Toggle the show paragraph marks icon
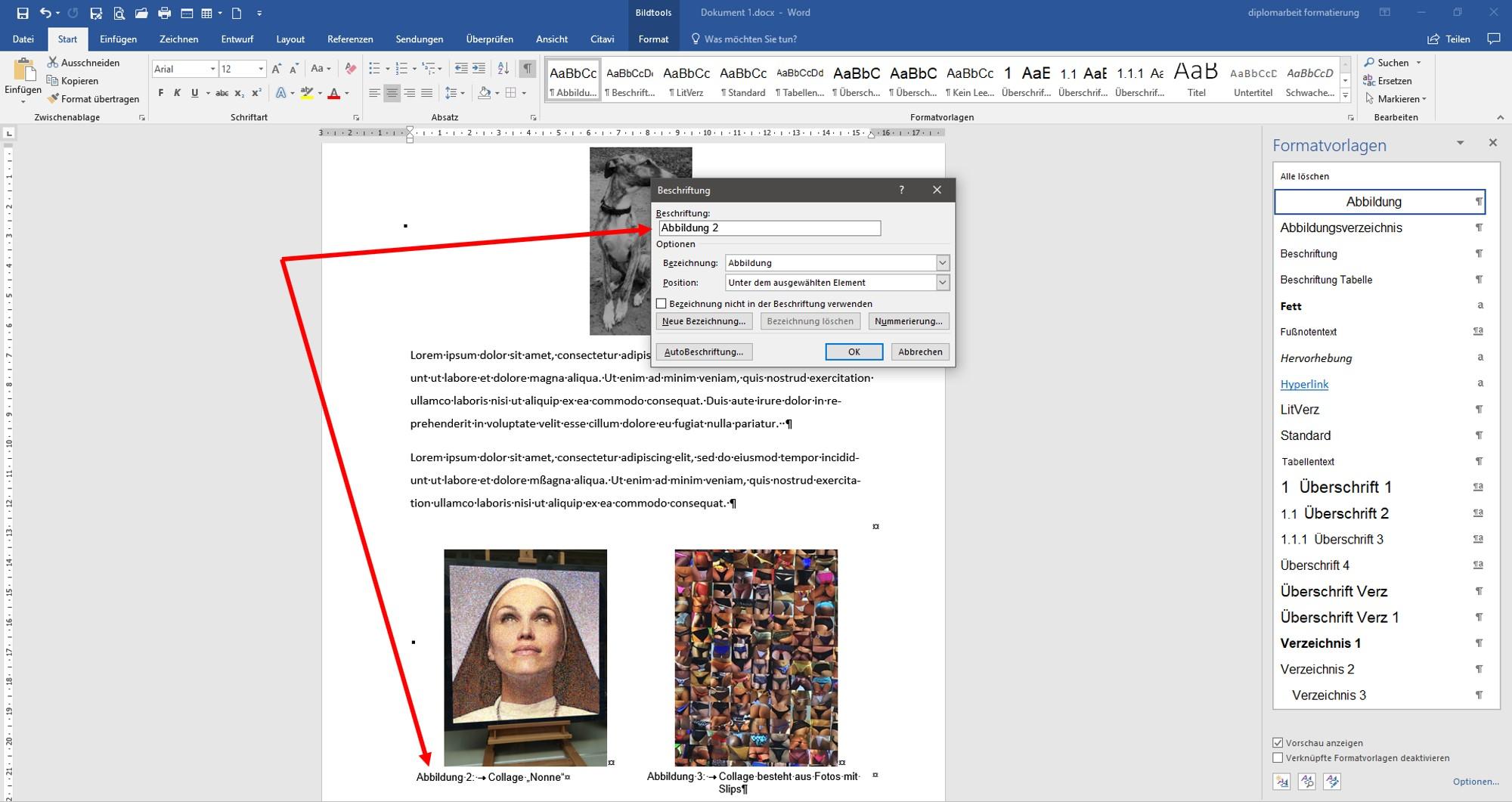 click(528, 69)
